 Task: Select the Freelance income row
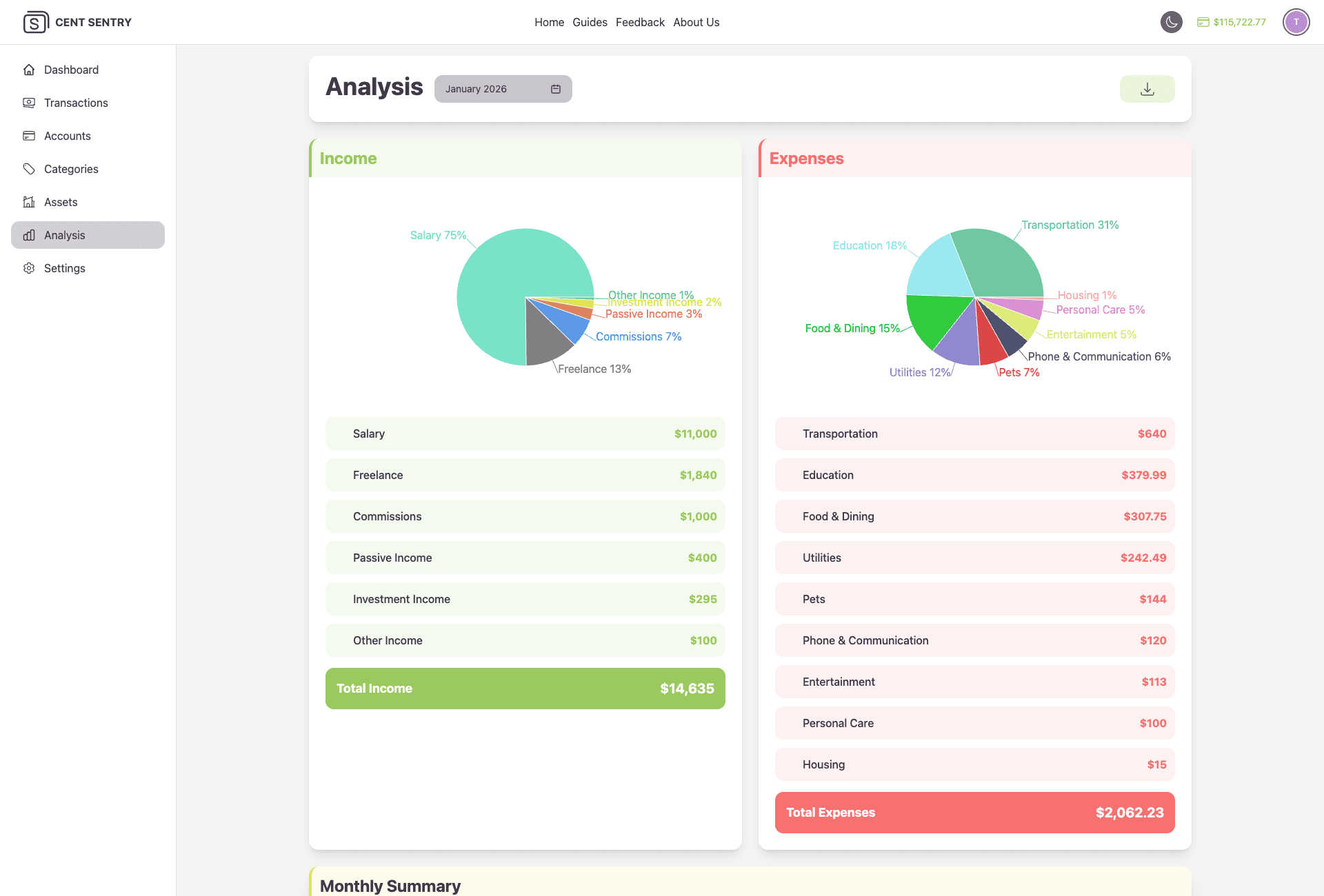tap(525, 475)
